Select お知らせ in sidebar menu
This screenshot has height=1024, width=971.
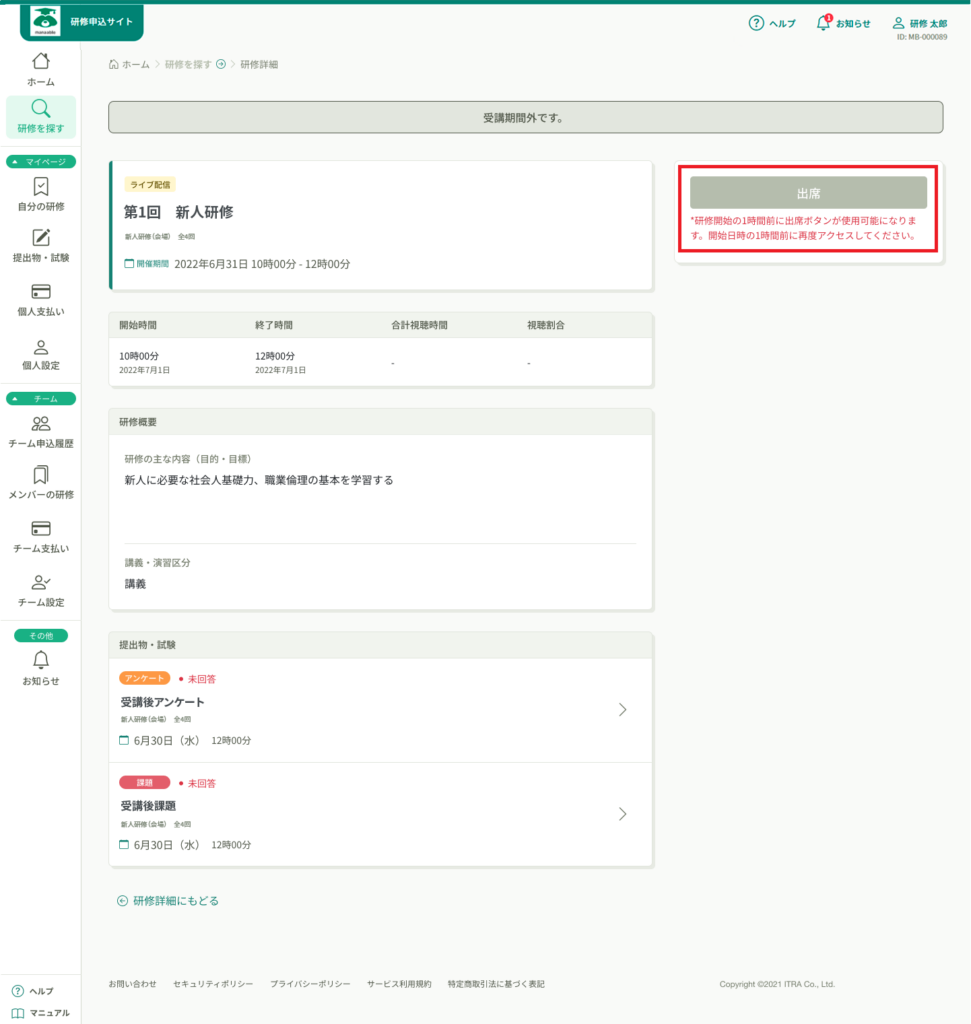[x=41, y=668]
